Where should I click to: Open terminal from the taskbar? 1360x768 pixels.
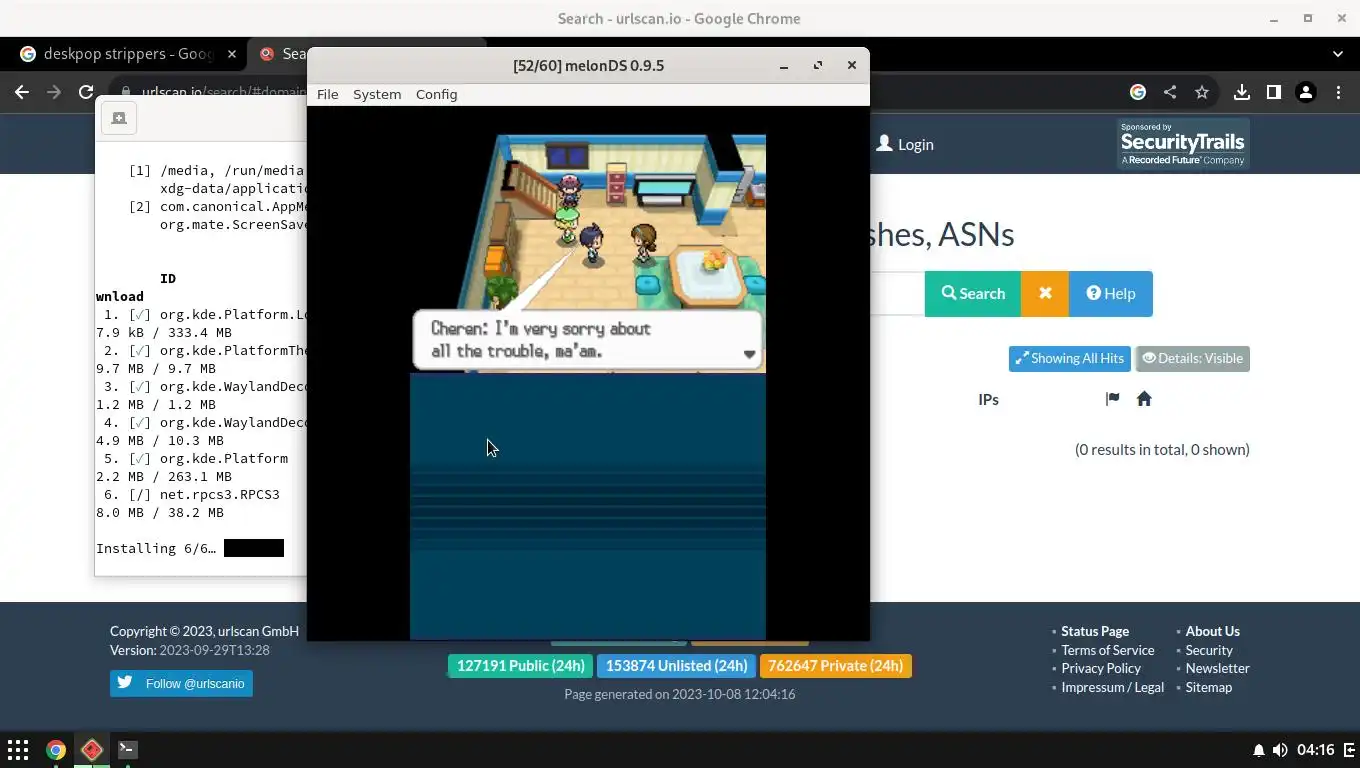127,749
